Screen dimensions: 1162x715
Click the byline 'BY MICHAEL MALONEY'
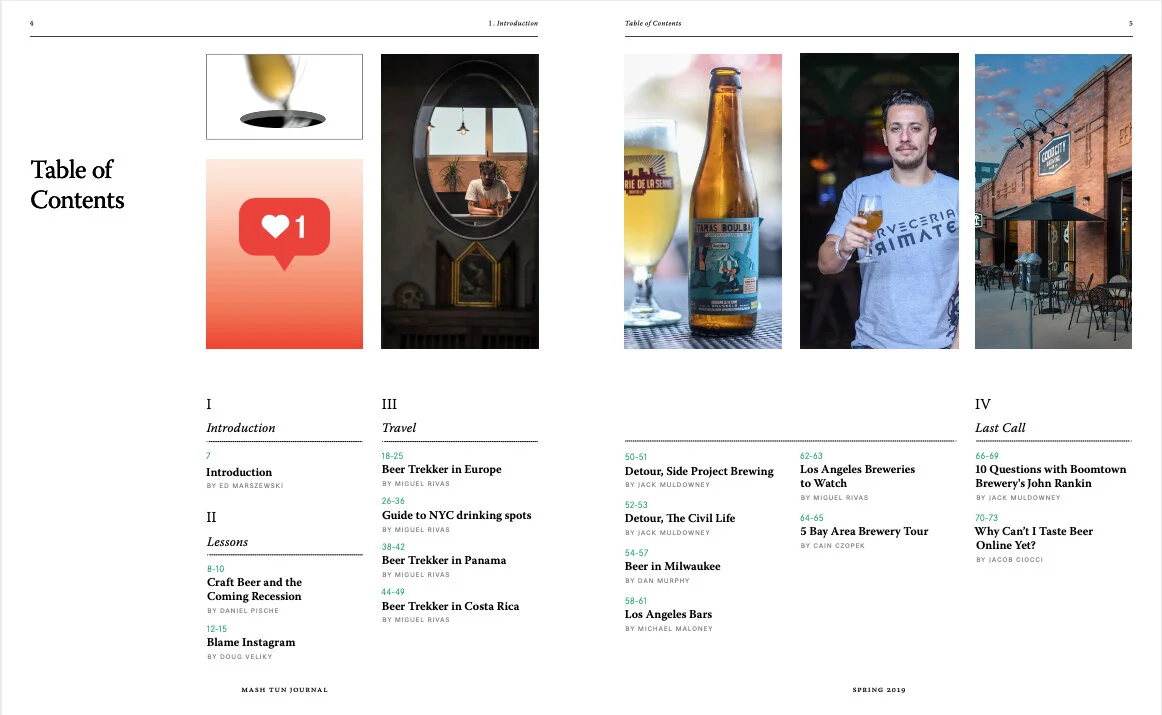(x=669, y=629)
